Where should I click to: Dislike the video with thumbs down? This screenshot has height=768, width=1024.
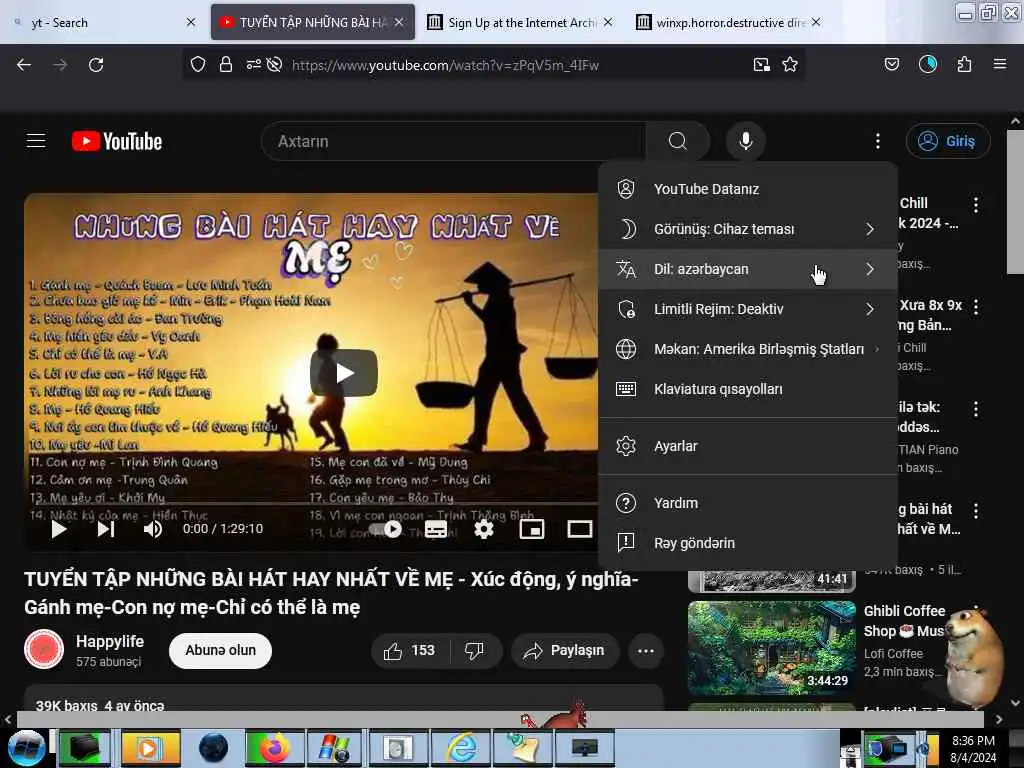(475, 650)
